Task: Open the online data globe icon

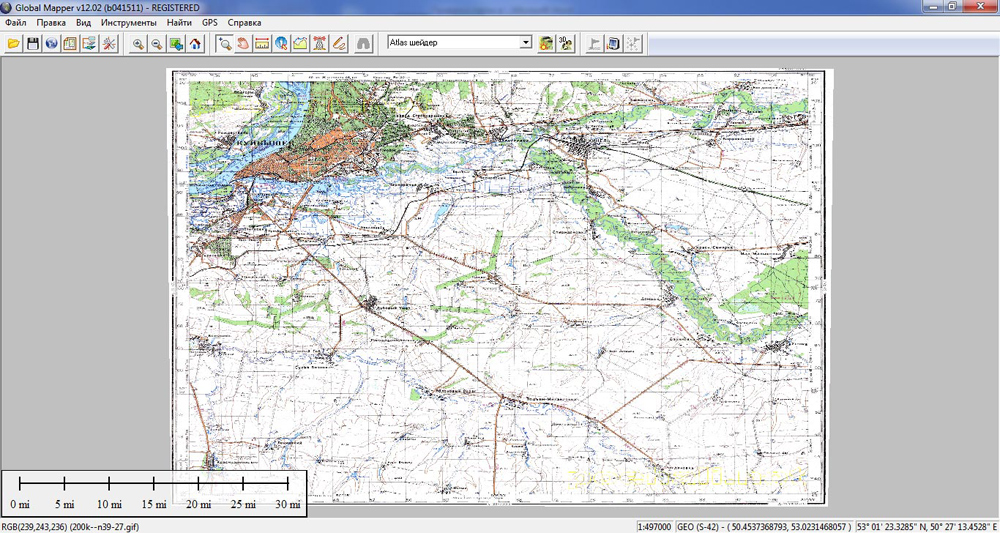Action: 51,43
